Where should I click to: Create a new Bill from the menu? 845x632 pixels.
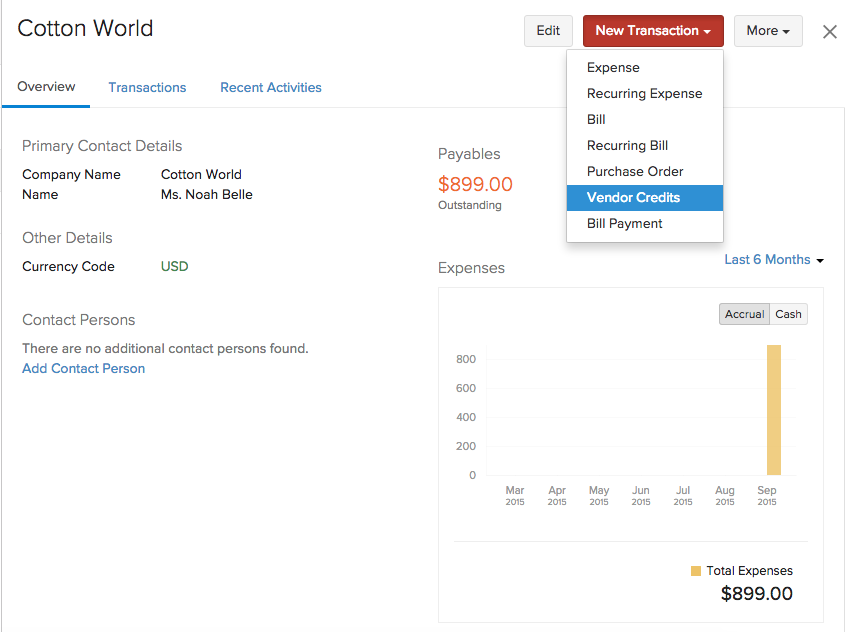pos(596,119)
